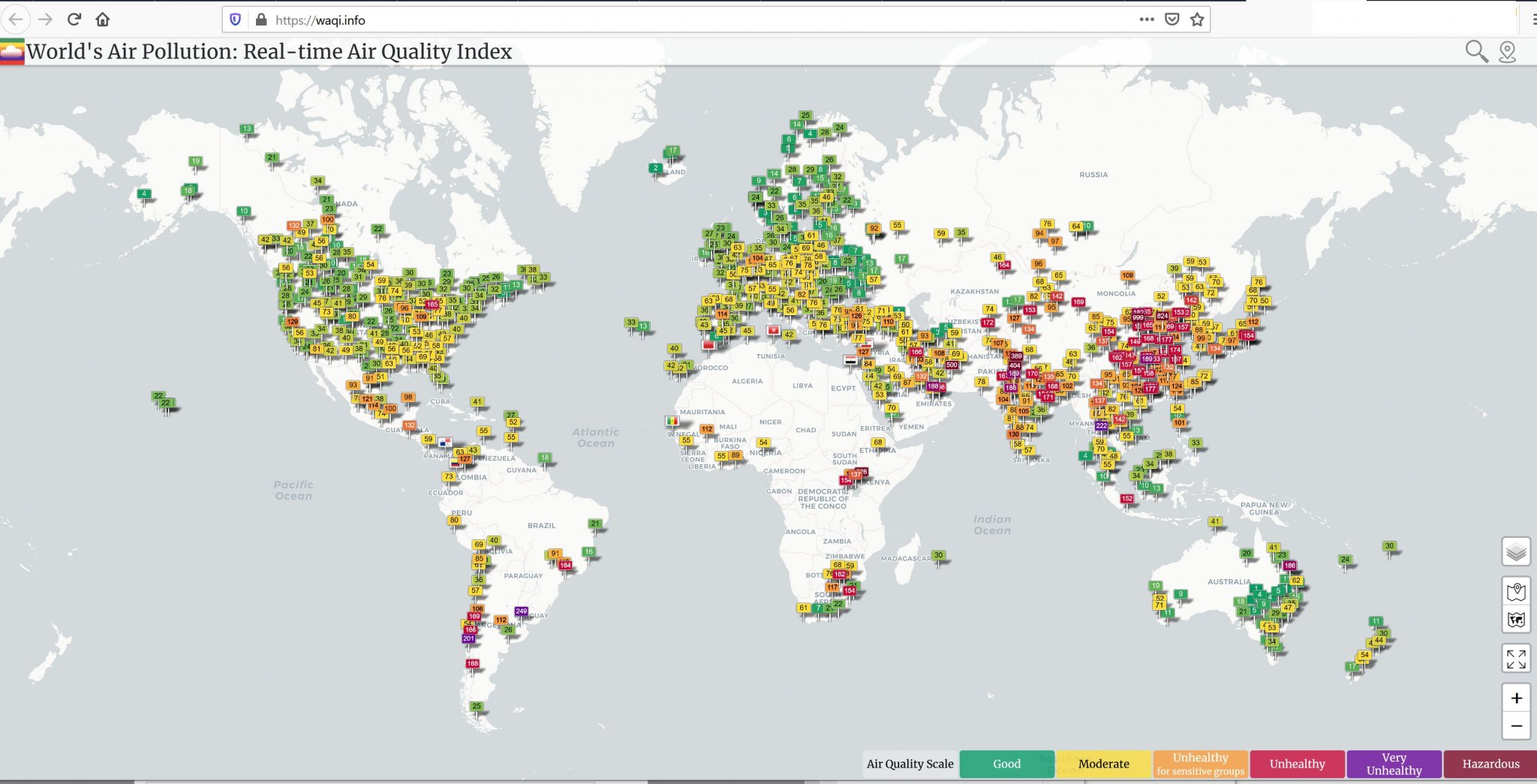Save page to Pocket
The width and height of the screenshot is (1537, 784).
point(1172,20)
